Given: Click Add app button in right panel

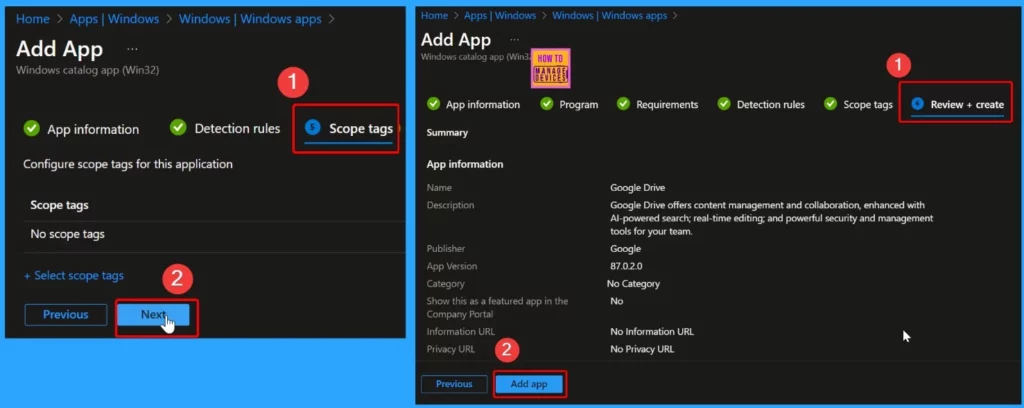Looking at the screenshot, I should pyautogui.click(x=529, y=384).
